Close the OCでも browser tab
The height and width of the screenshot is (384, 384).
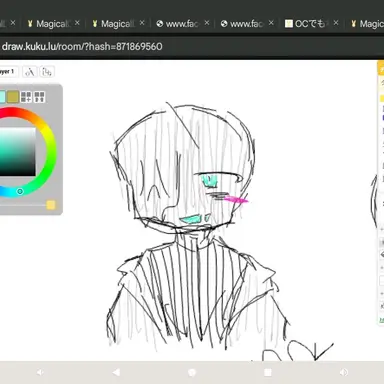(336, 23)
